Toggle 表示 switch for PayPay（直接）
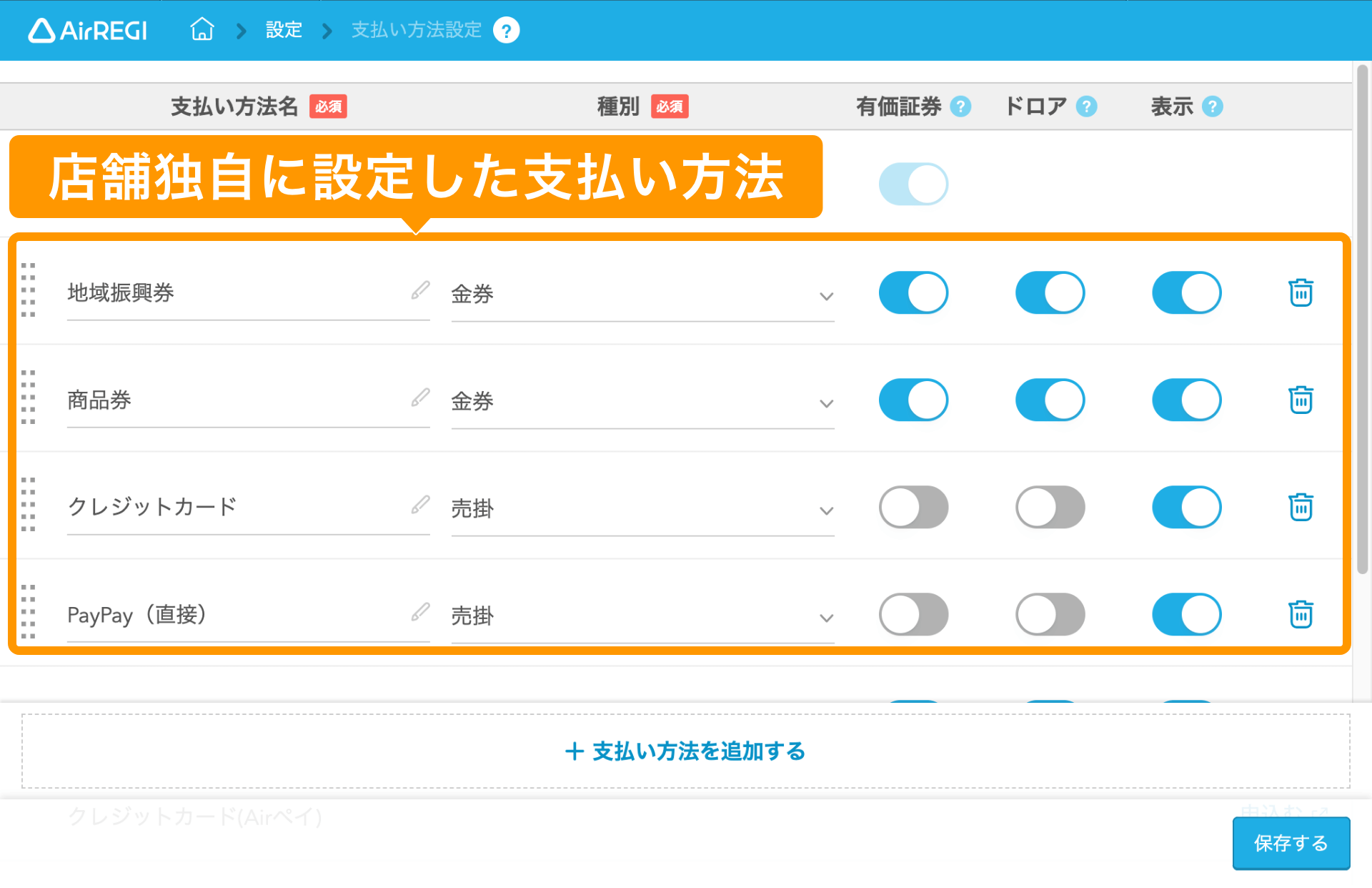1372x888 pixels. (1187, 614)
